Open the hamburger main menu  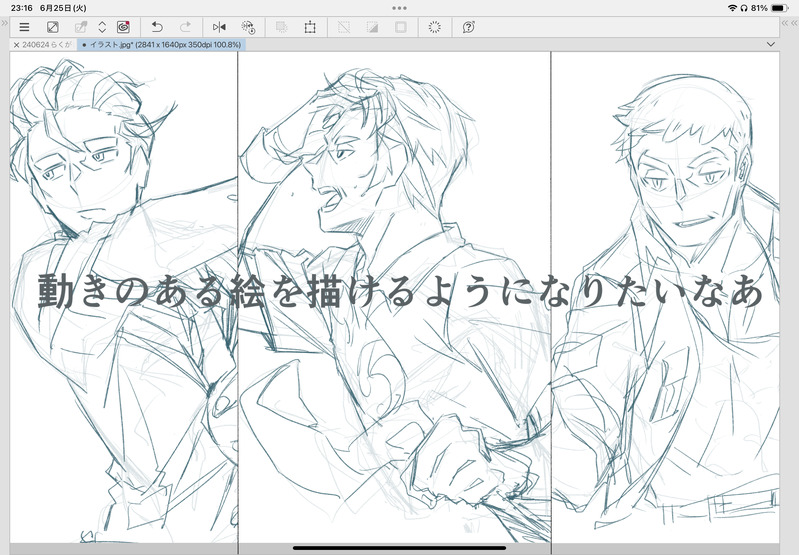click(24, 27)
